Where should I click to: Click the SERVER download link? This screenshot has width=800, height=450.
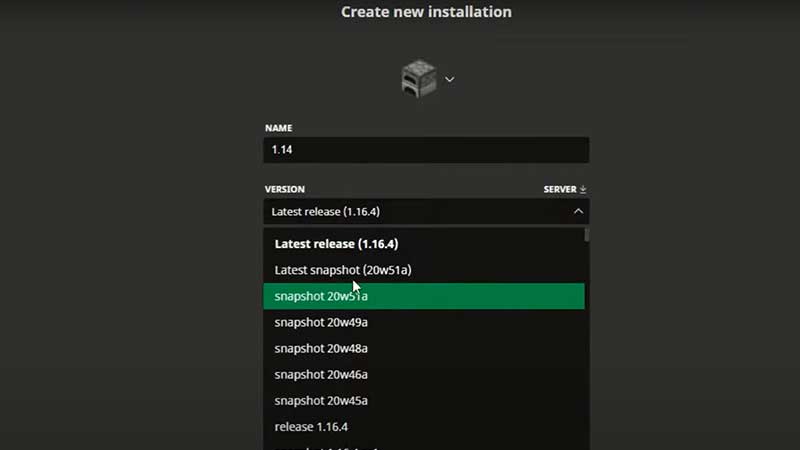click(x=558, y=189)
